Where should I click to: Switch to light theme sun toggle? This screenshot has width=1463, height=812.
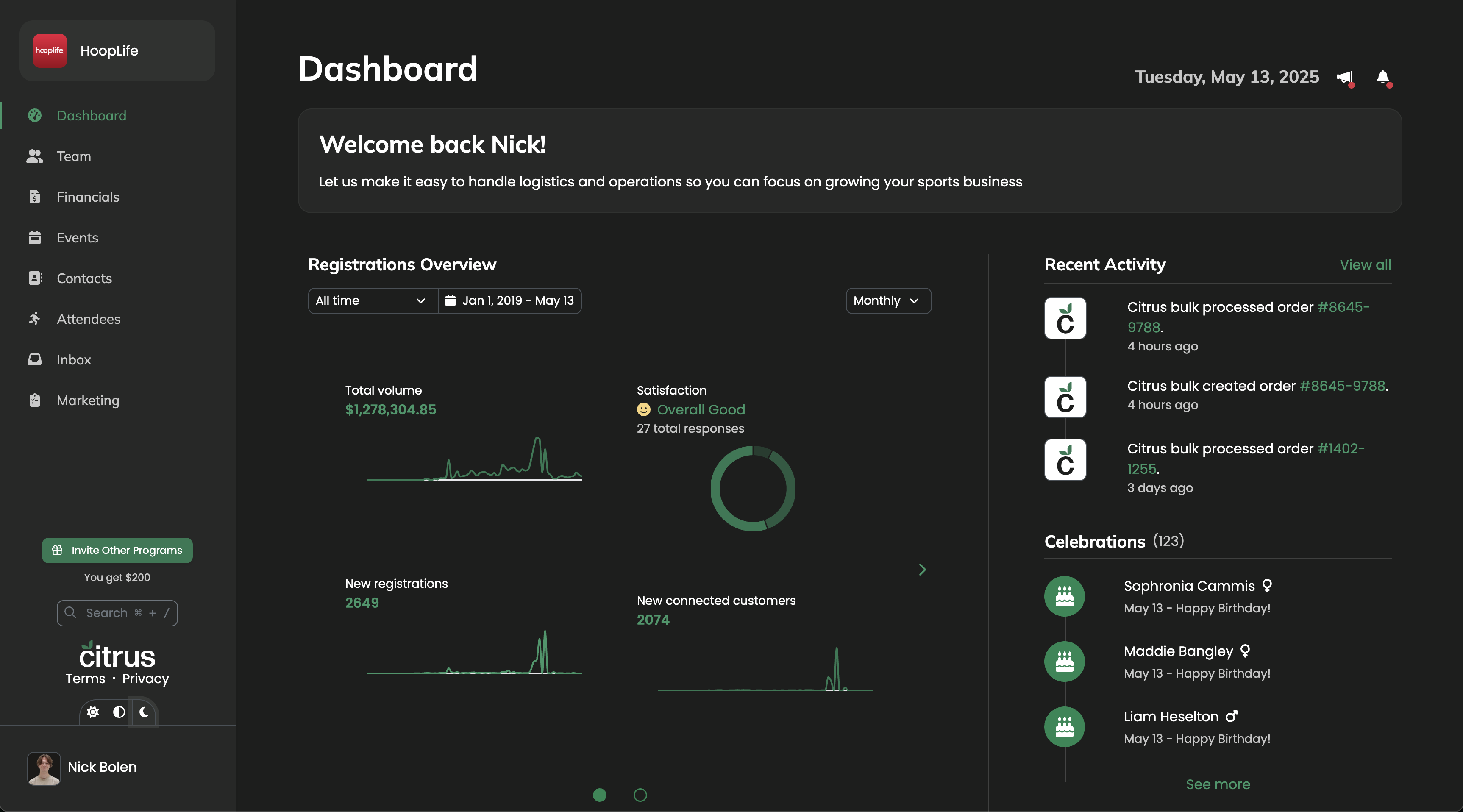[x=92, y=712]
